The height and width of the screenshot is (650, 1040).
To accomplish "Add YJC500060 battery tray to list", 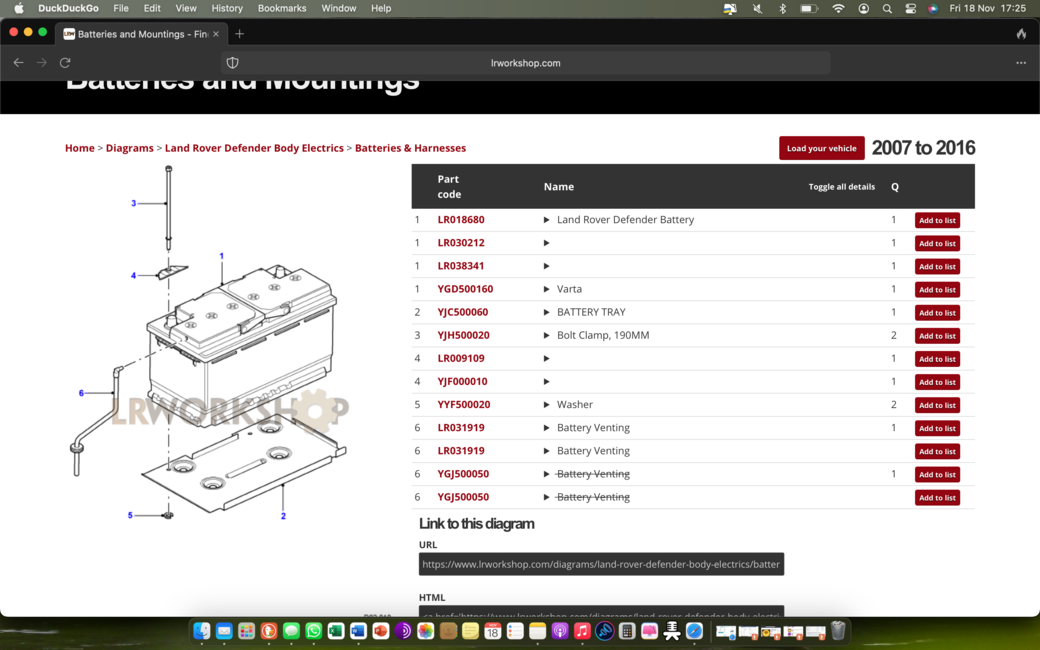I will tap(937, 312).
